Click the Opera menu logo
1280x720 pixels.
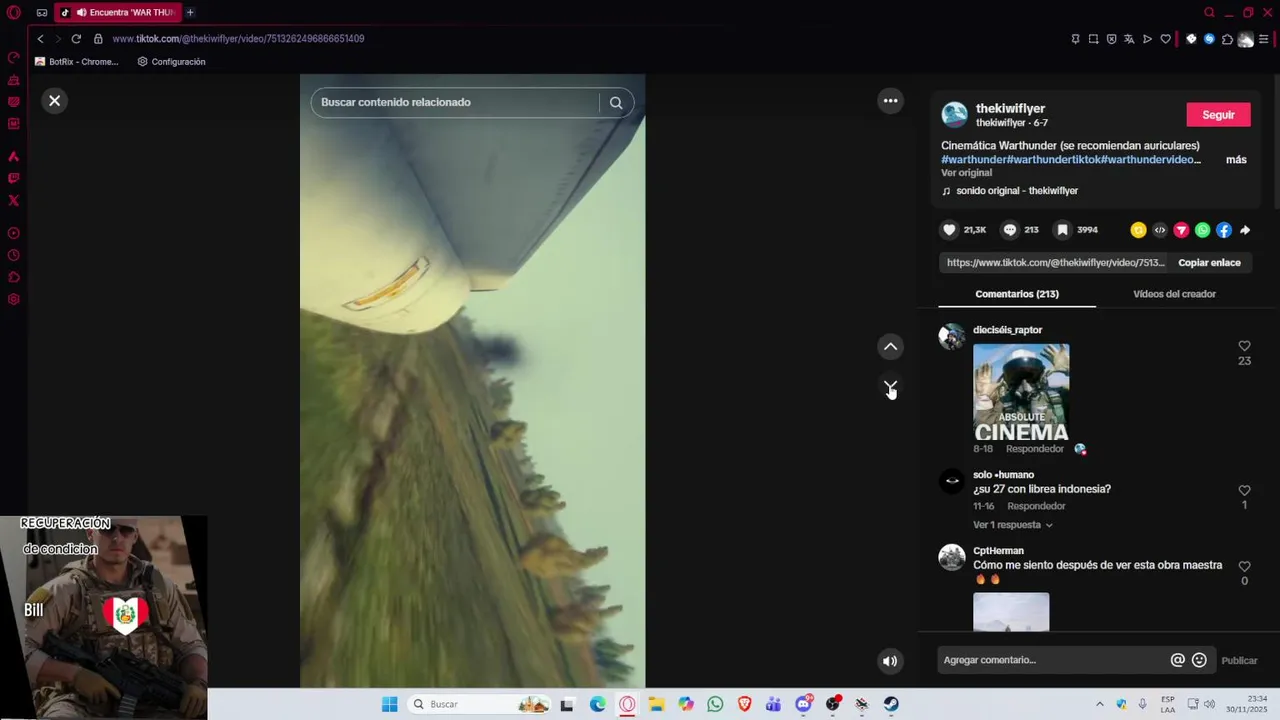pos(14,12)
